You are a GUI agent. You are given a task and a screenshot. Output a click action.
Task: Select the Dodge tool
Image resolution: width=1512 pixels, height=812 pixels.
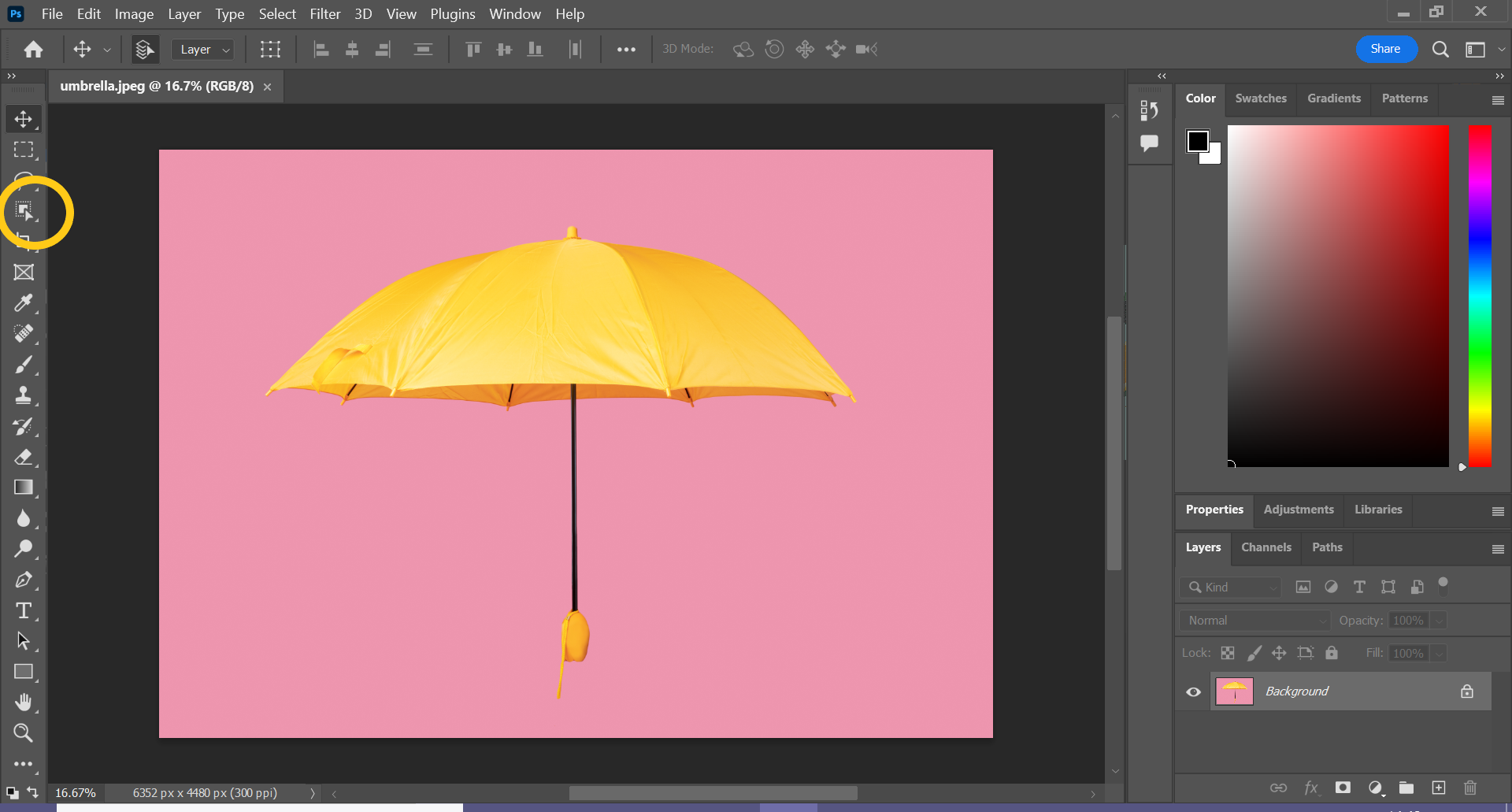click(24, 549)
